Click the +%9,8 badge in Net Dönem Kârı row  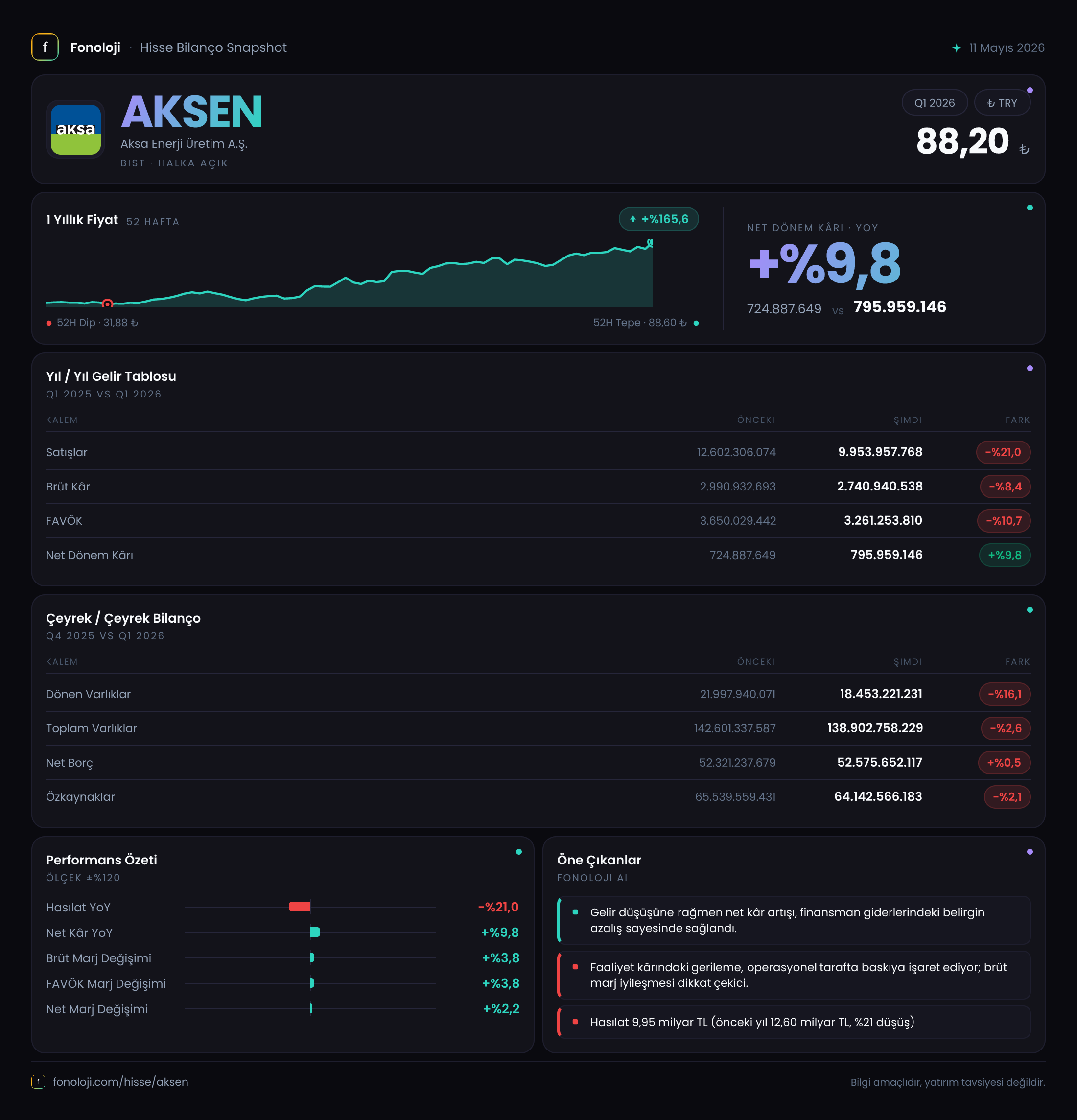1005,555
